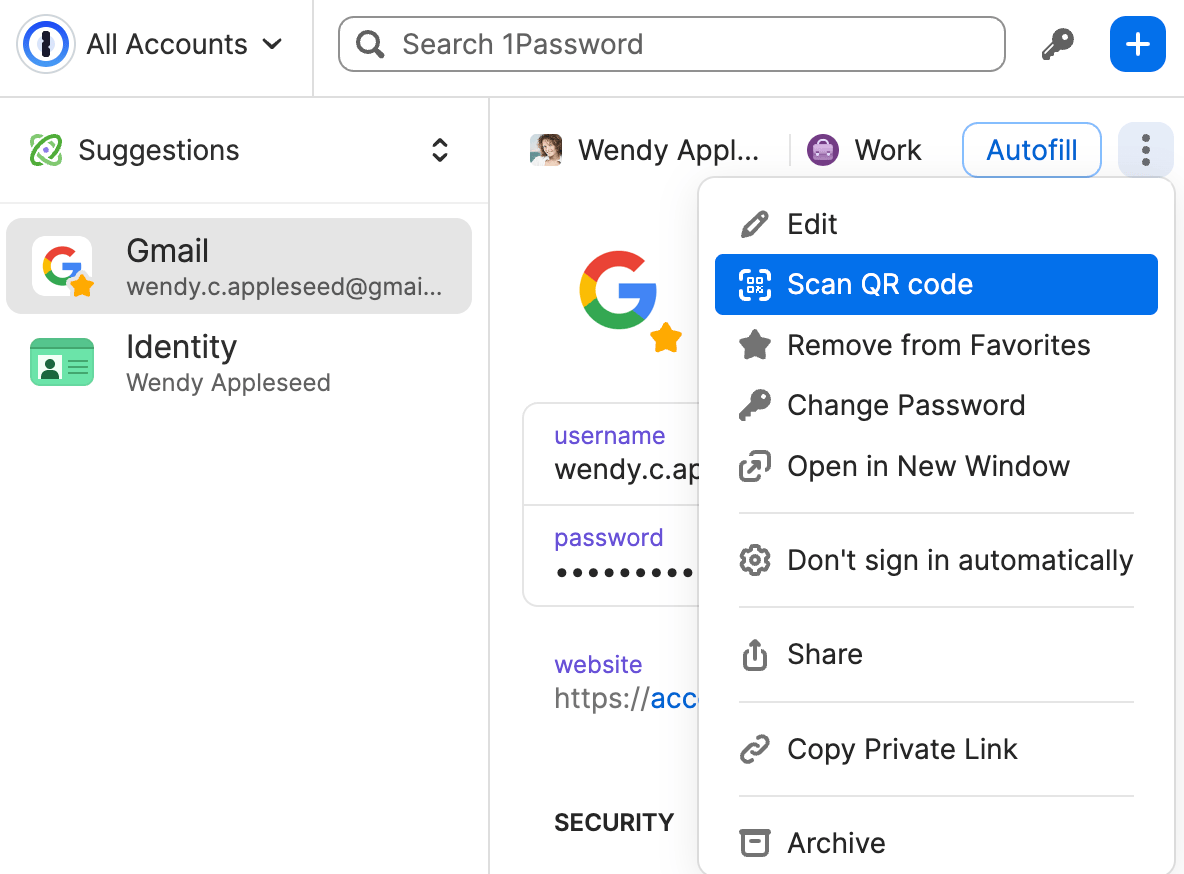Click the 1Password logo icon
The image size is (1184, 874).
click(x=45, y=44)
